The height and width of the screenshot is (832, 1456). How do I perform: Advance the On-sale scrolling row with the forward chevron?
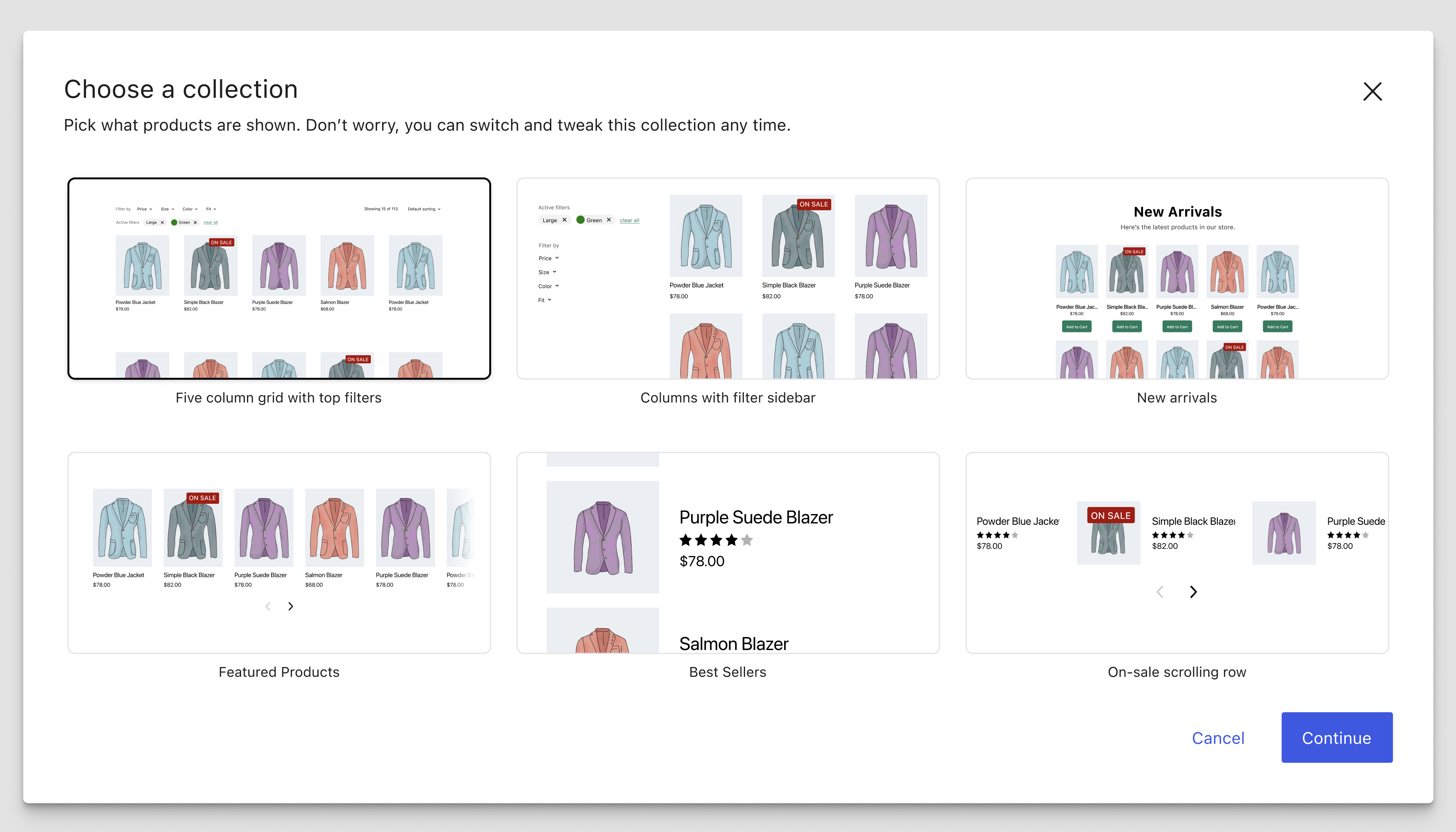click(x=1193, y=592)
